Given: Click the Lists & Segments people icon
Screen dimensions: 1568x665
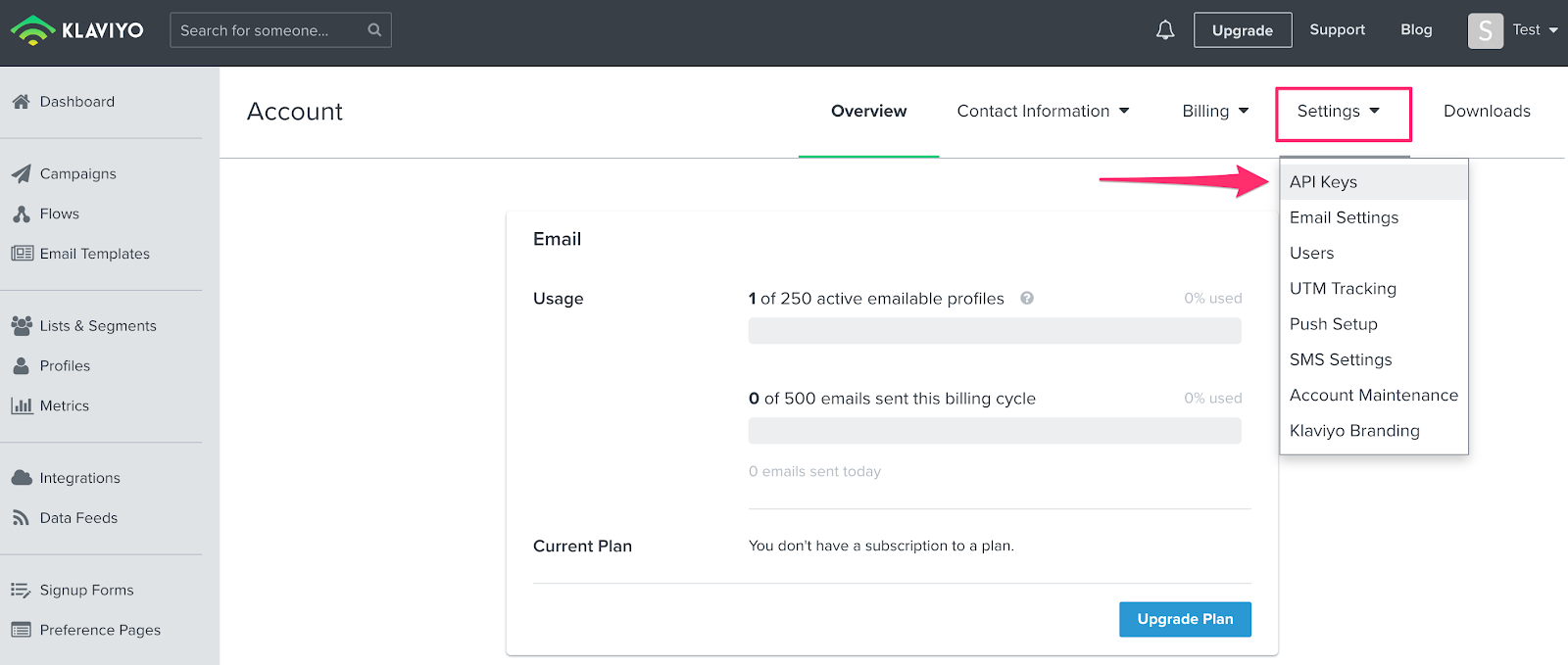Looking at the screenshot, I should click(x=21, y=325).
